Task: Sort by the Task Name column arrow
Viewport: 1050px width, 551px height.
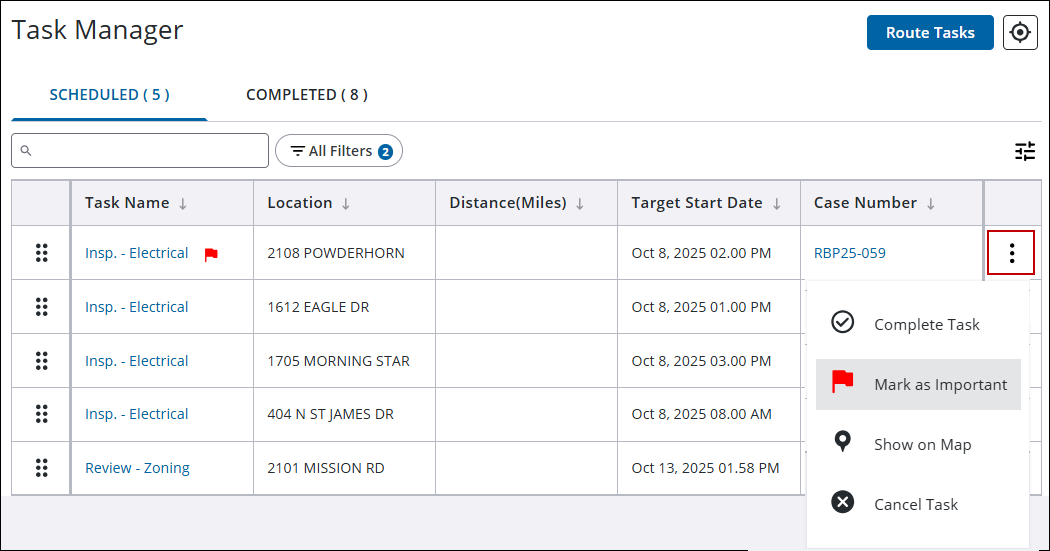Action: [x=183, y=203]
